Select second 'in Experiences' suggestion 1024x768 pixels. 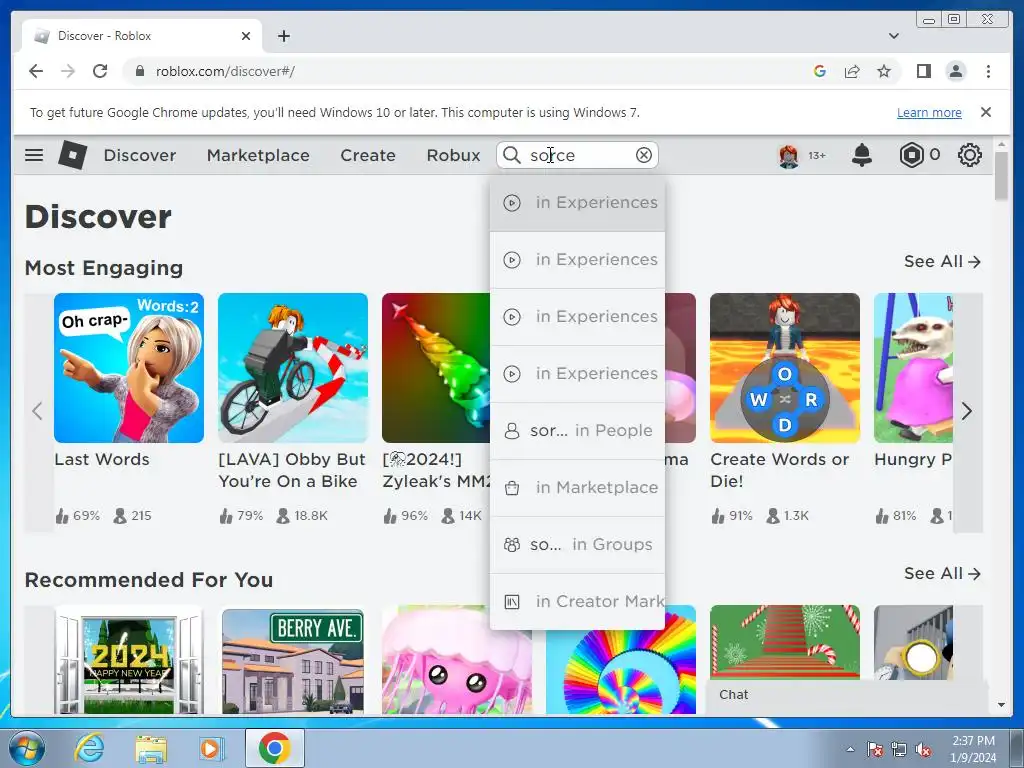pos(577,260)
